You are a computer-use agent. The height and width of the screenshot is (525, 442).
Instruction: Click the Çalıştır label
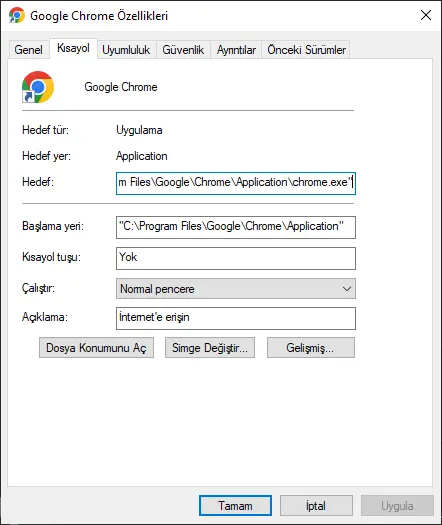39,288
